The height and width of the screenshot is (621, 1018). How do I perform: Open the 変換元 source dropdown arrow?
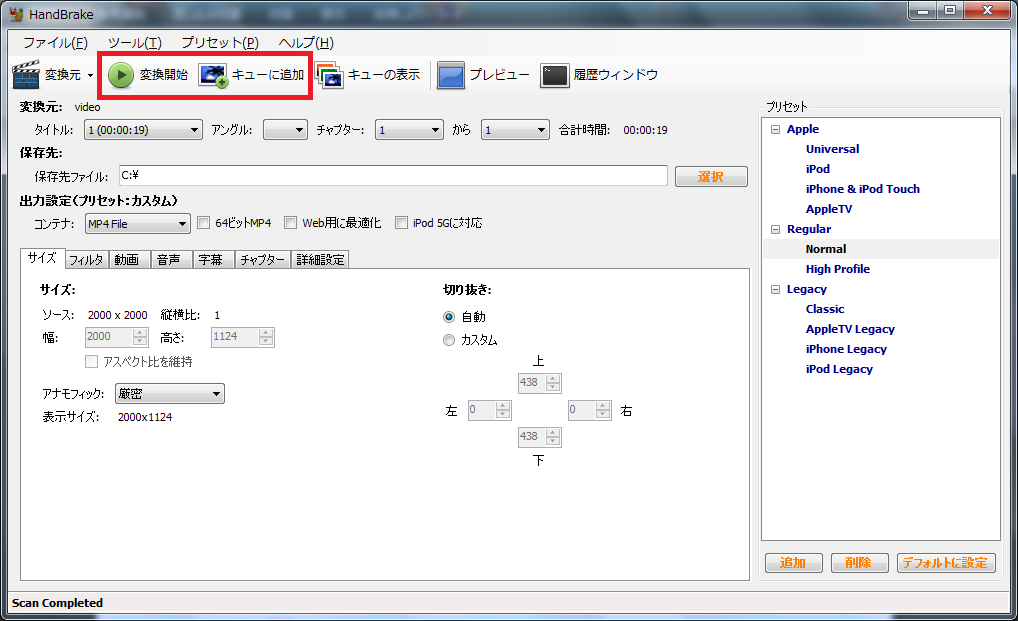90,75
